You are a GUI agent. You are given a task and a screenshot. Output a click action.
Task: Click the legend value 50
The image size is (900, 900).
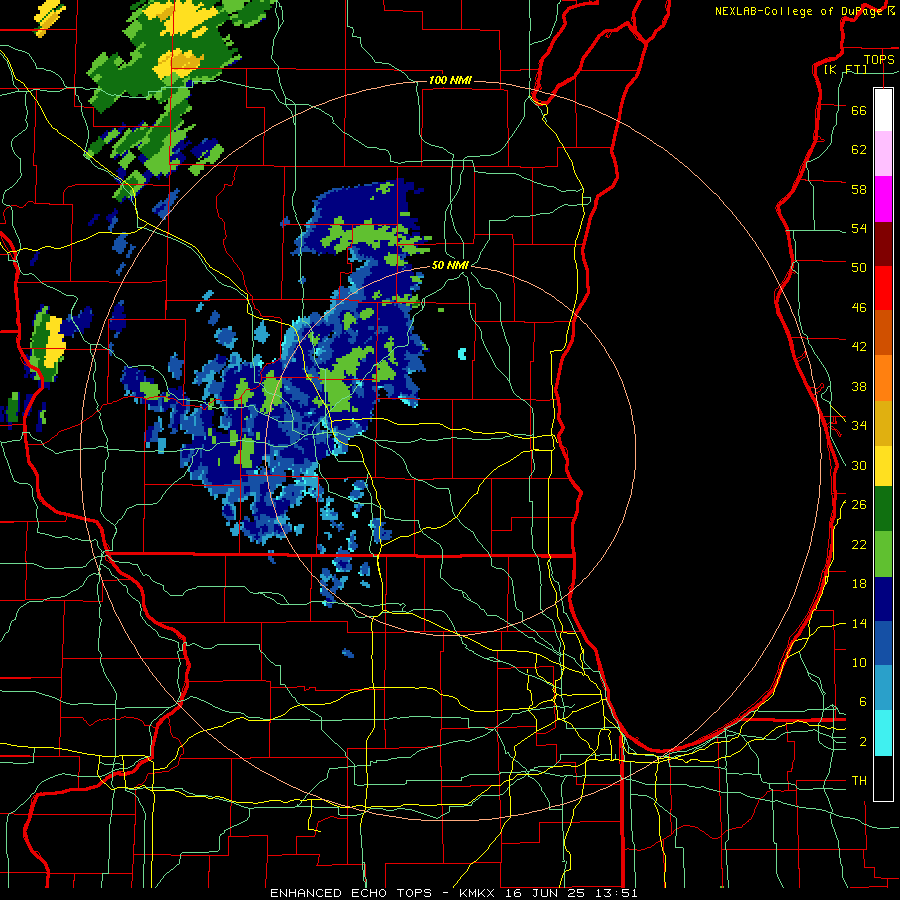pos(859,267)
